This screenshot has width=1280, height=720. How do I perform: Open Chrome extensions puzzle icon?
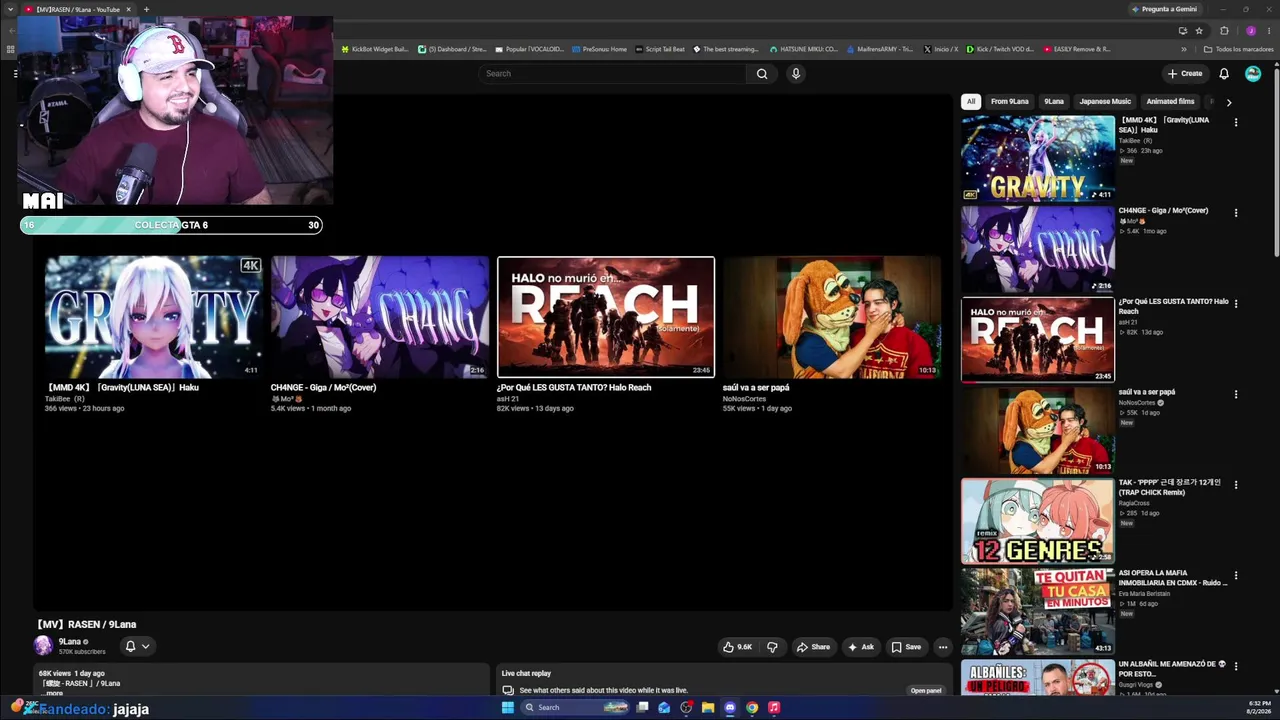1224,31
